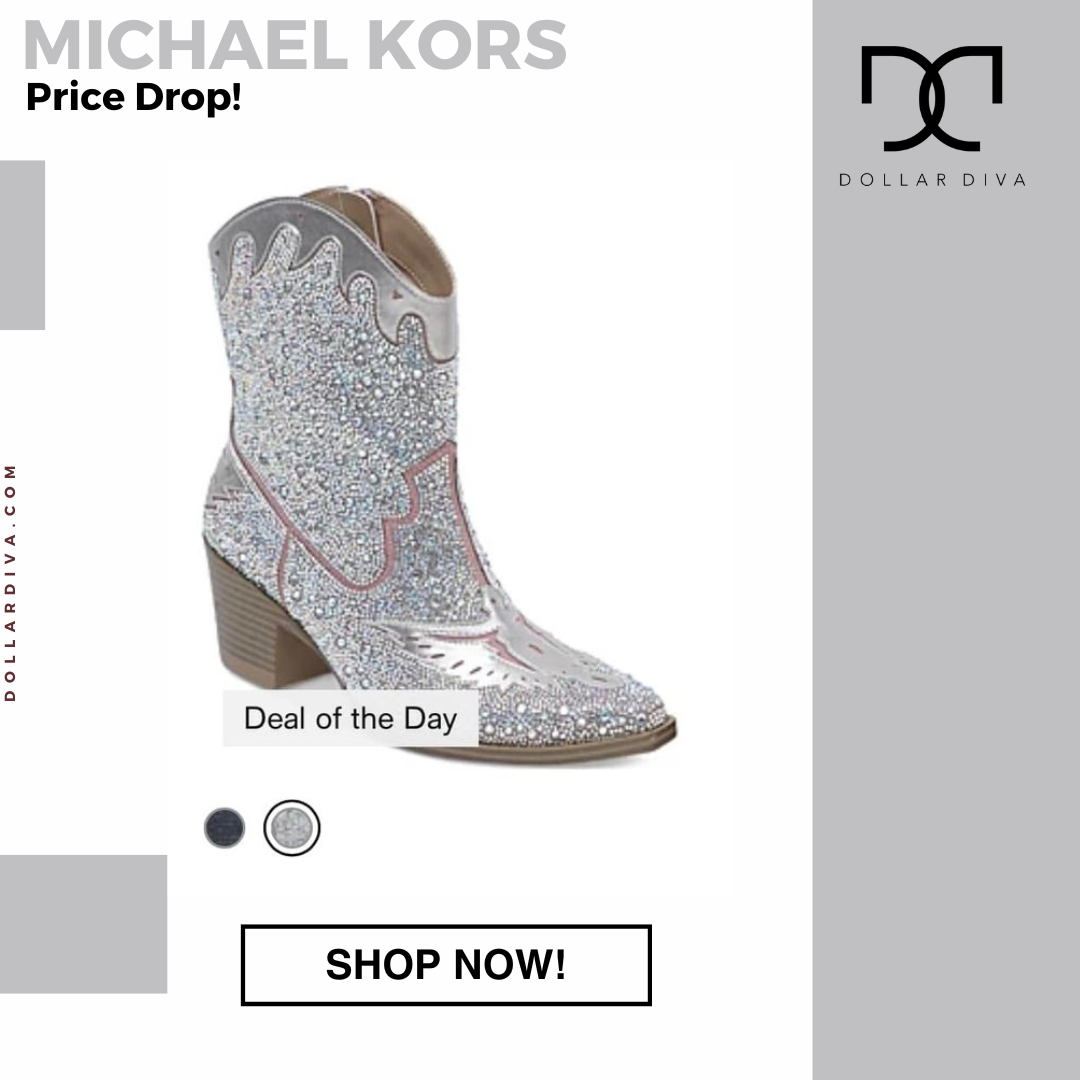Screen dimensions: 1080x1080
Task: Click the small gray block beside boot
Action: (x=22, y=245)
